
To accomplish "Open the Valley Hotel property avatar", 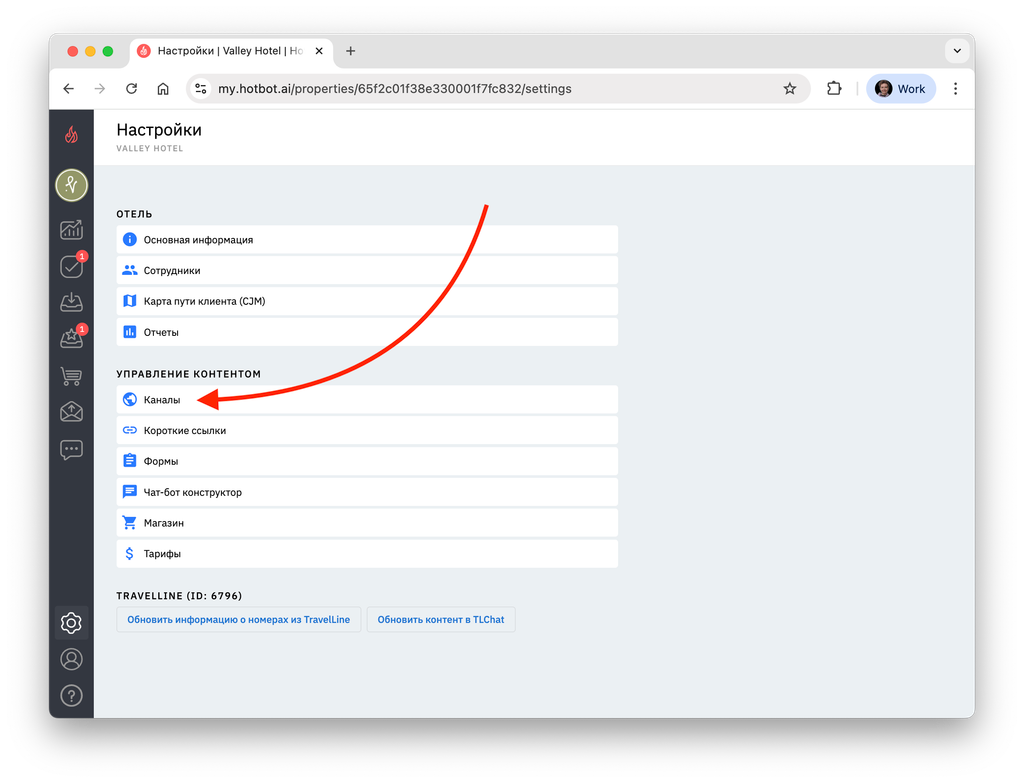I will pyautogui.click(x=71, y=185).
